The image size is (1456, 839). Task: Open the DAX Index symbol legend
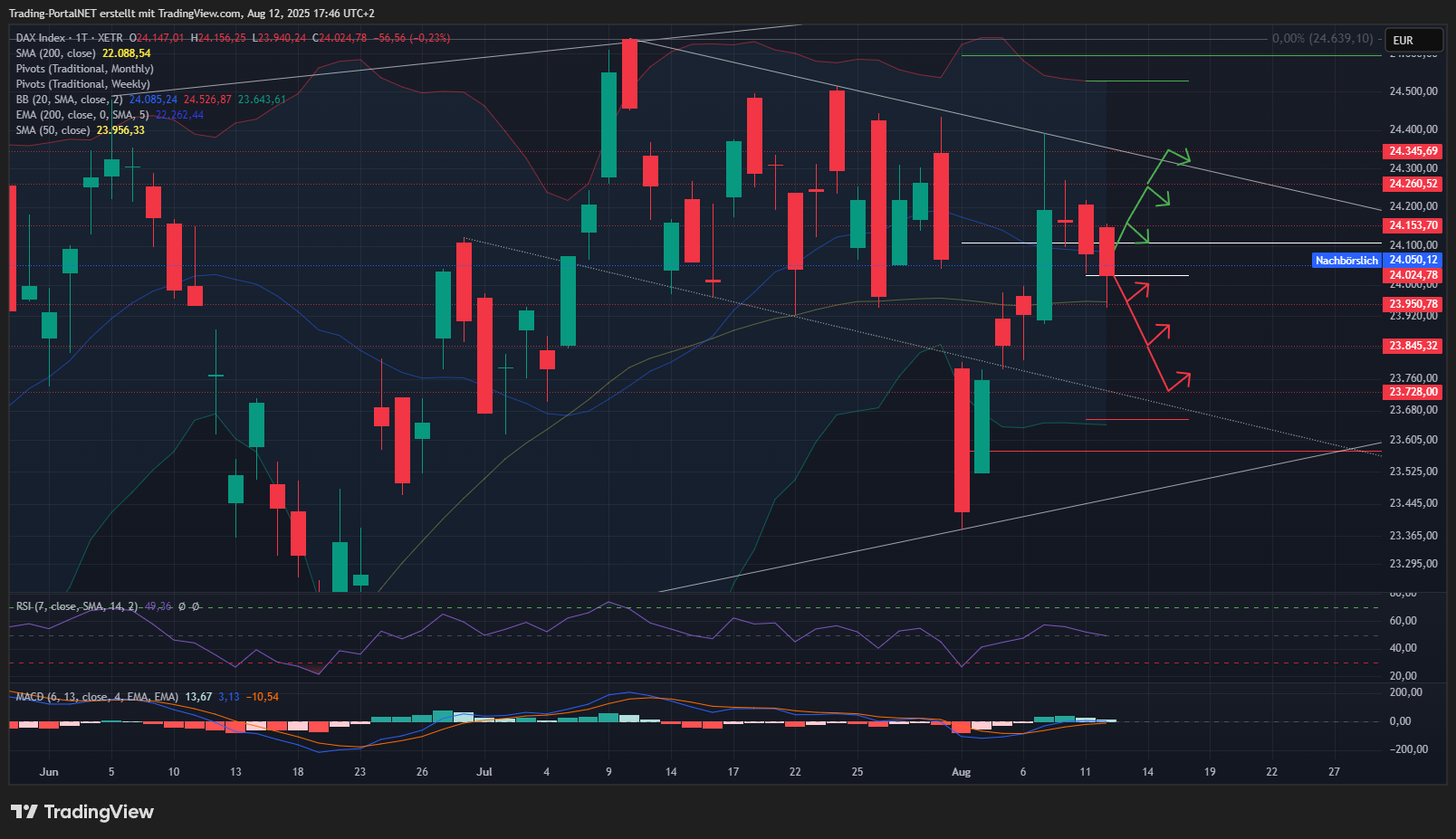coord(41,38)
